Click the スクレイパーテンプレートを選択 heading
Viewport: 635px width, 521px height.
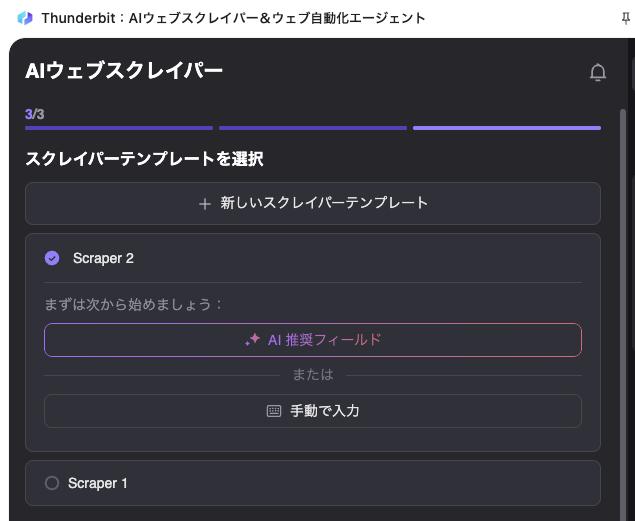[x=144, y=159]
